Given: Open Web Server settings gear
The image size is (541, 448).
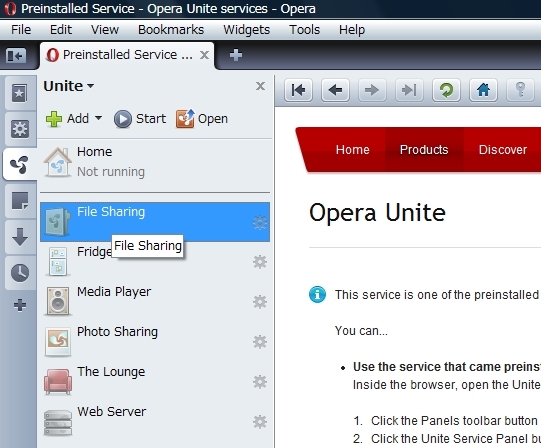Looking at the screenshot, I should coord(260,422).
